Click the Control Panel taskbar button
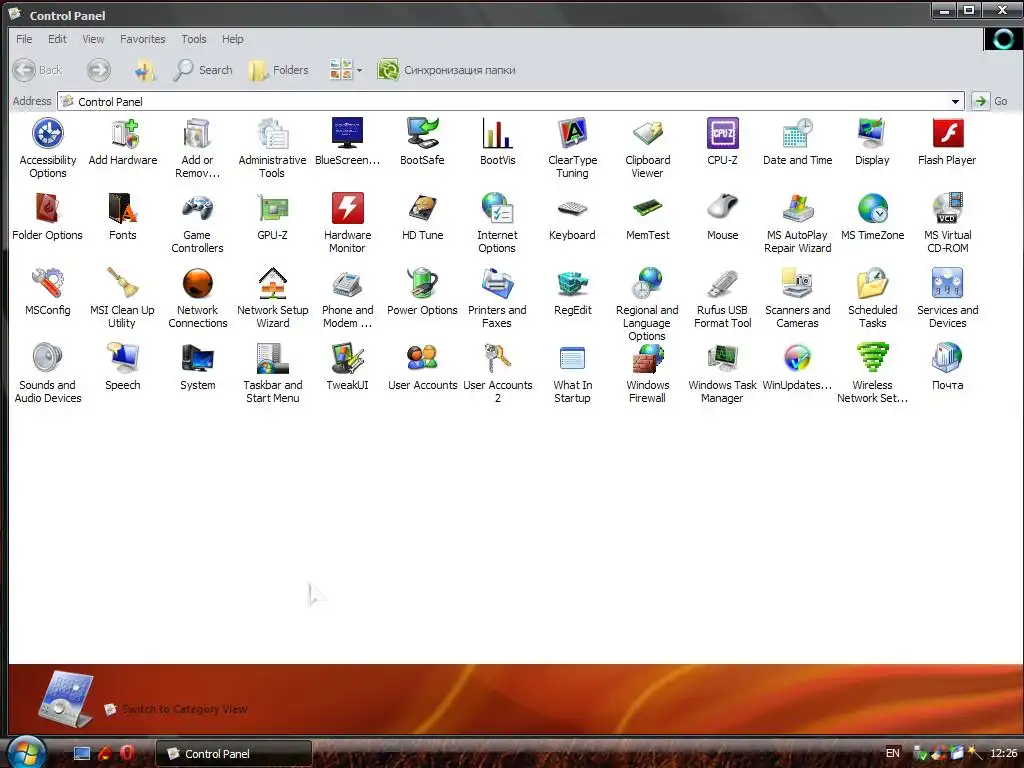1024x768 pixels. (x=234, y=754)
